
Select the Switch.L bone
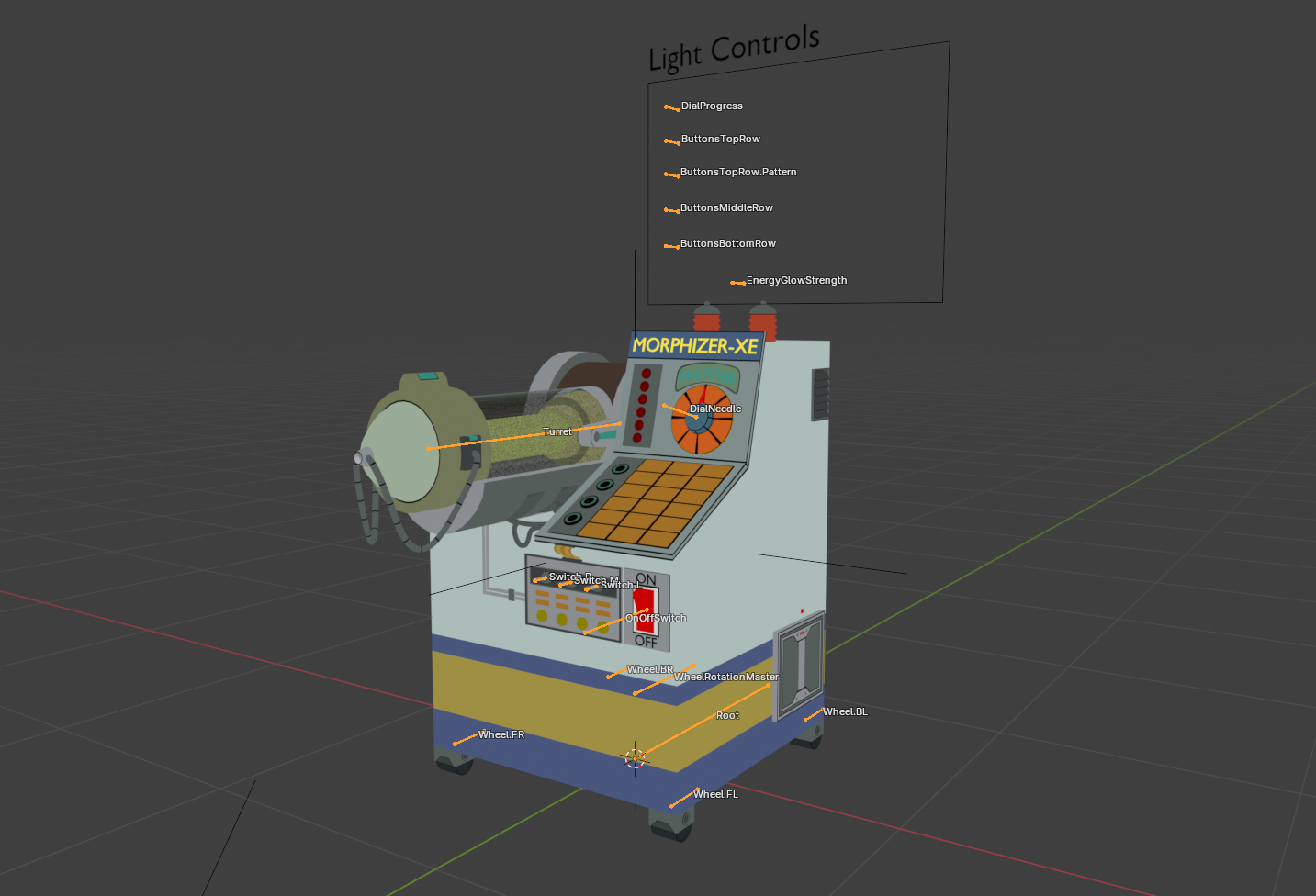point(591,588)
